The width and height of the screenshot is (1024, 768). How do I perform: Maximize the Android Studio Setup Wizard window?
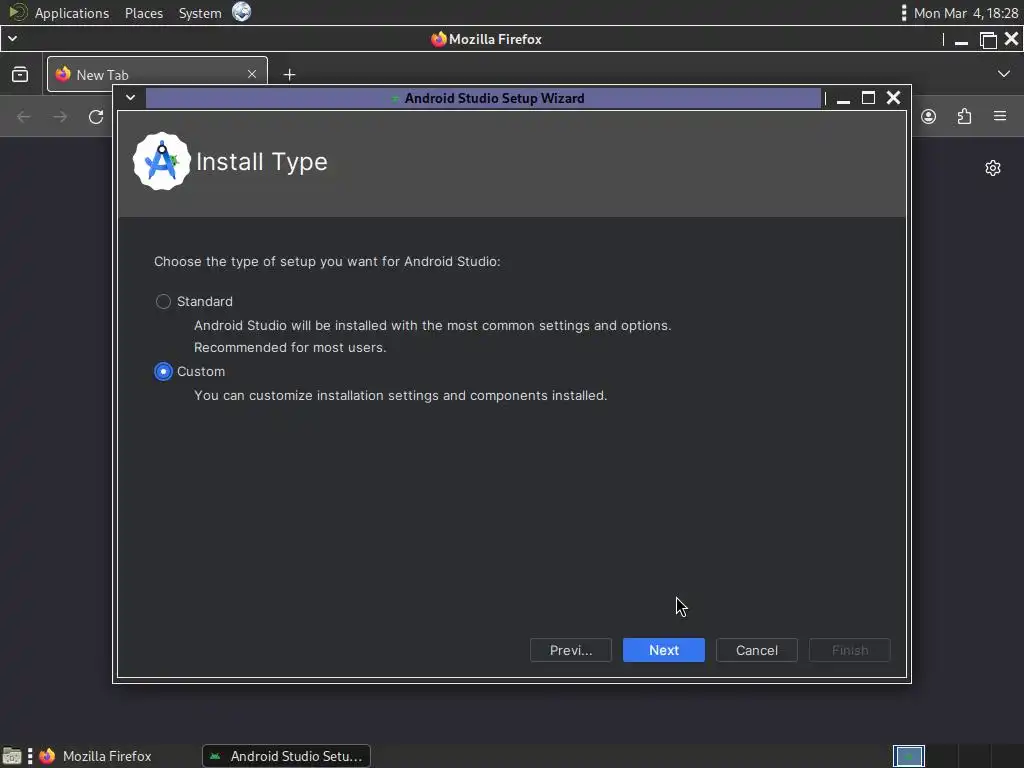(868, 98)
